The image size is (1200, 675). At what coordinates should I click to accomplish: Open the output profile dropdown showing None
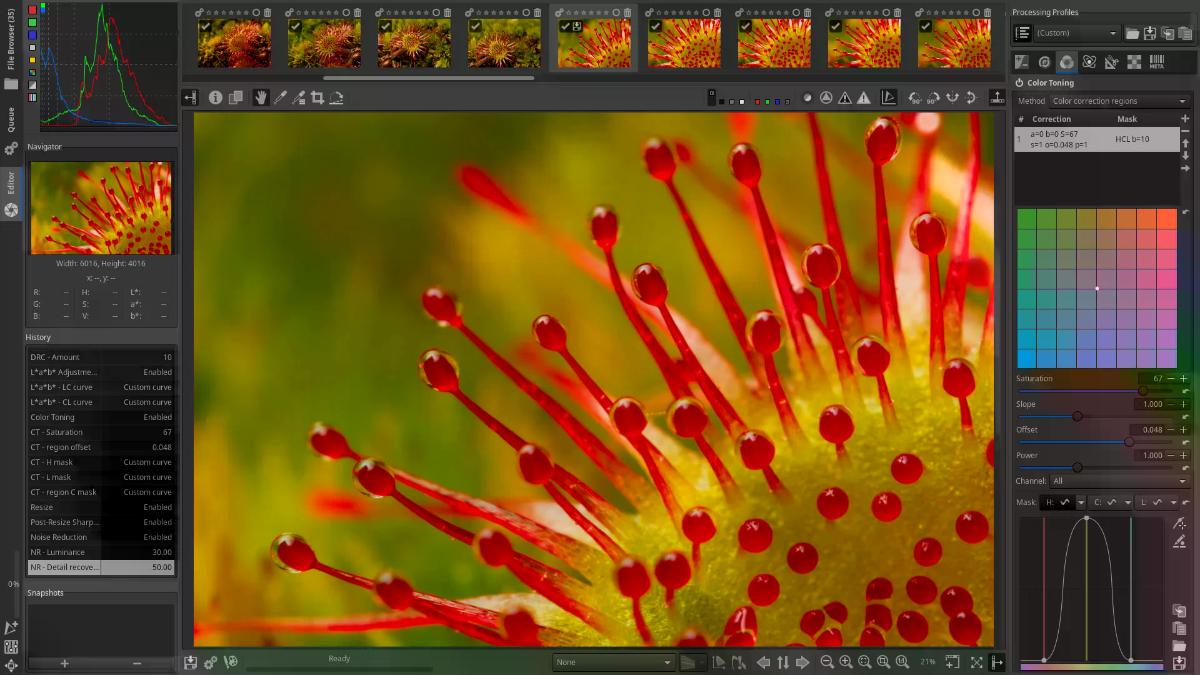tap(614, 662)
